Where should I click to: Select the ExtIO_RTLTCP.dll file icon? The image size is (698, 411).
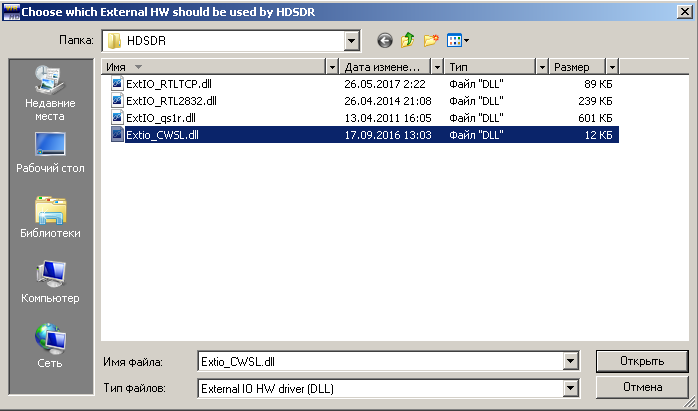point(117,84)
